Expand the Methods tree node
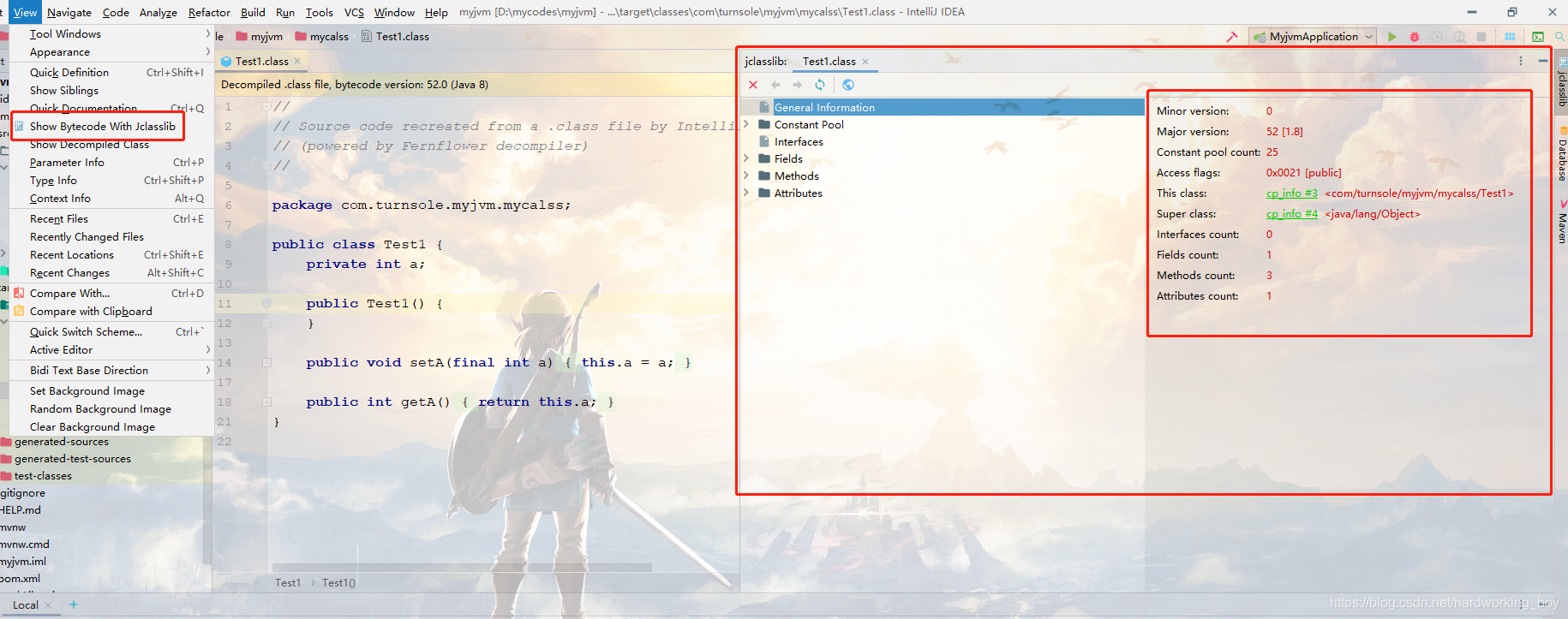 tap(746, 176)
